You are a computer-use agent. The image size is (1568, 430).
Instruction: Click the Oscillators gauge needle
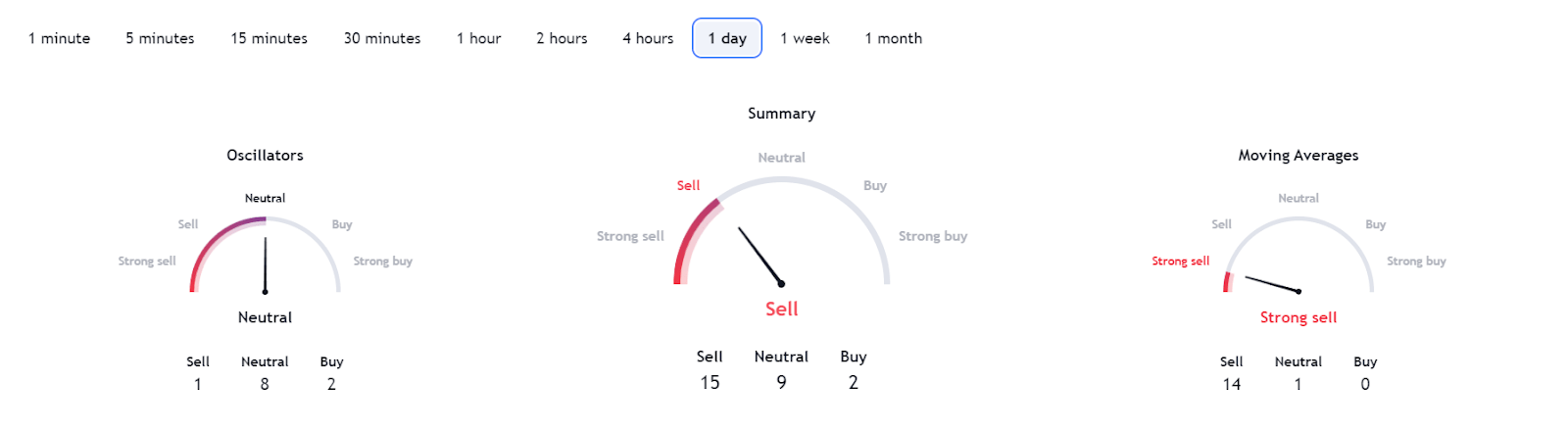(x=265, y=264)
